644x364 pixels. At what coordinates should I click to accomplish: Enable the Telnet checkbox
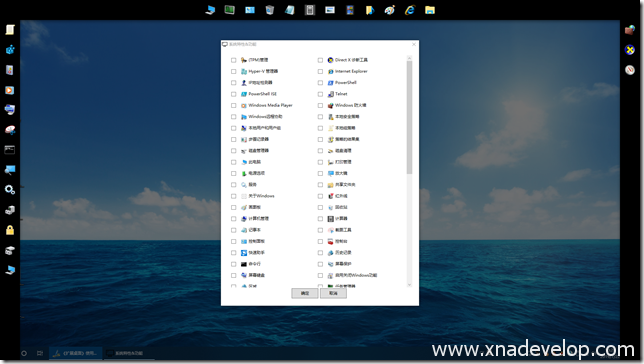[320, 94]
